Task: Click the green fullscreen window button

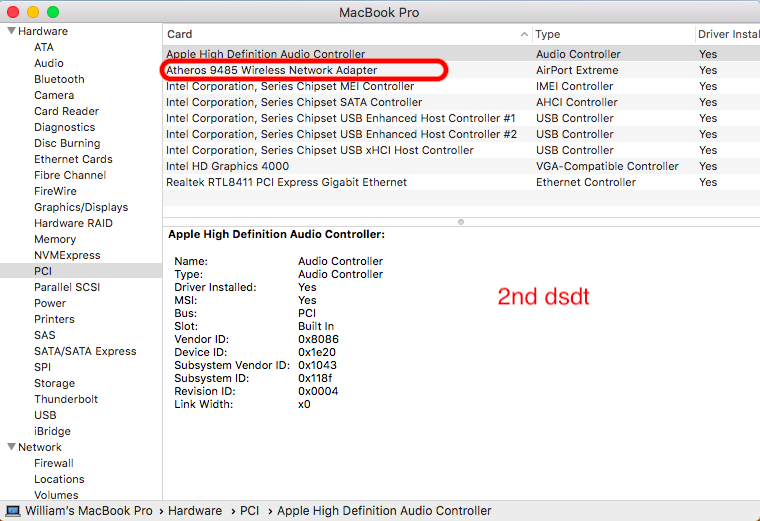Action: point(53,12)
